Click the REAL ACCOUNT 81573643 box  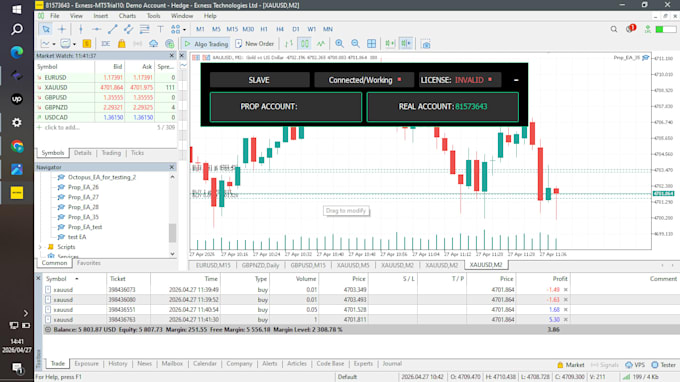(442, 107)
